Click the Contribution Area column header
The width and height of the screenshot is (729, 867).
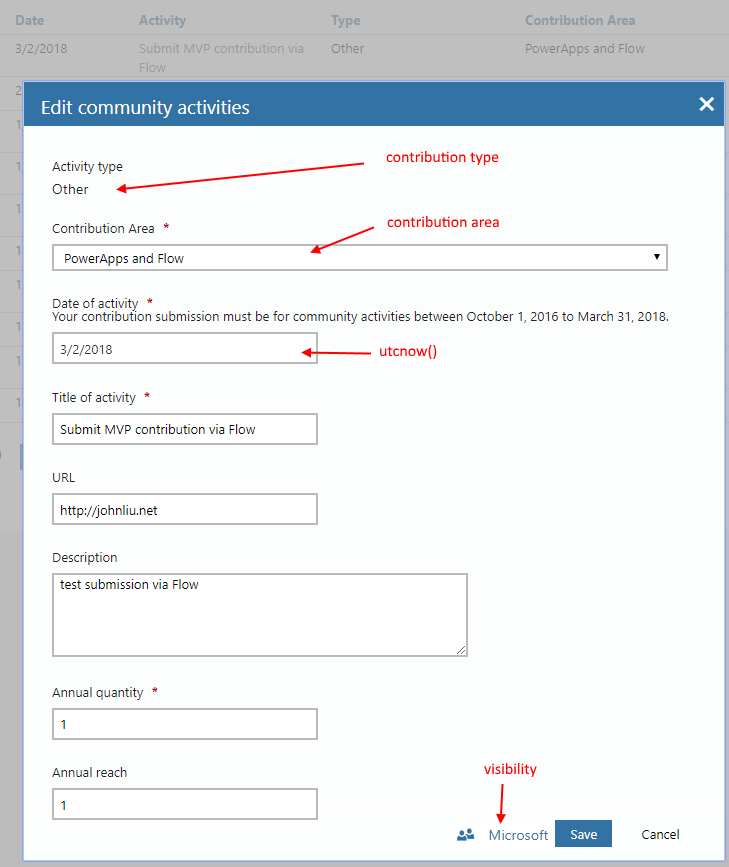[x=579, y=20]
